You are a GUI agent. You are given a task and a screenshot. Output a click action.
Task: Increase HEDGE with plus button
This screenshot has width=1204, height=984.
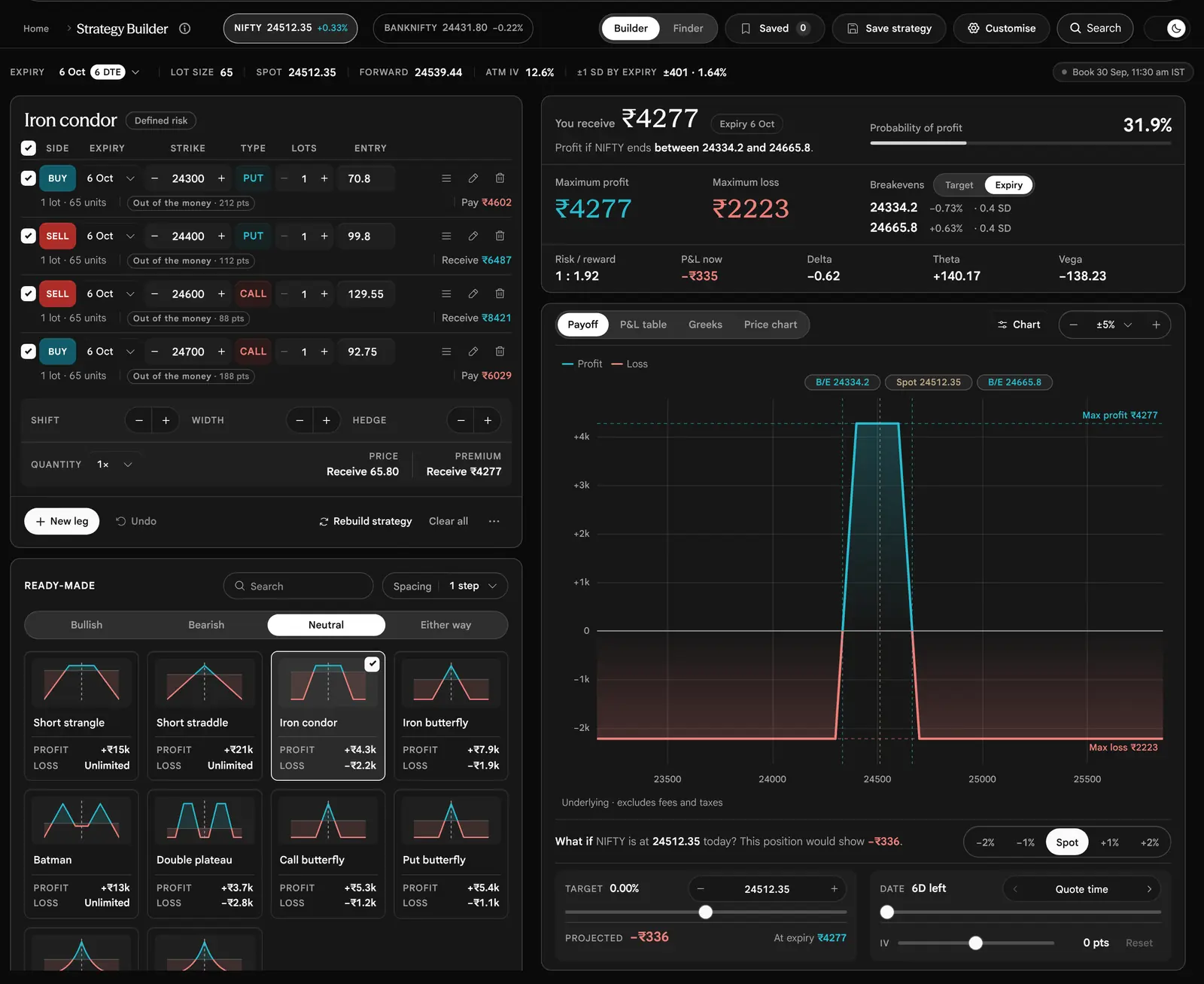click(488, 420)
